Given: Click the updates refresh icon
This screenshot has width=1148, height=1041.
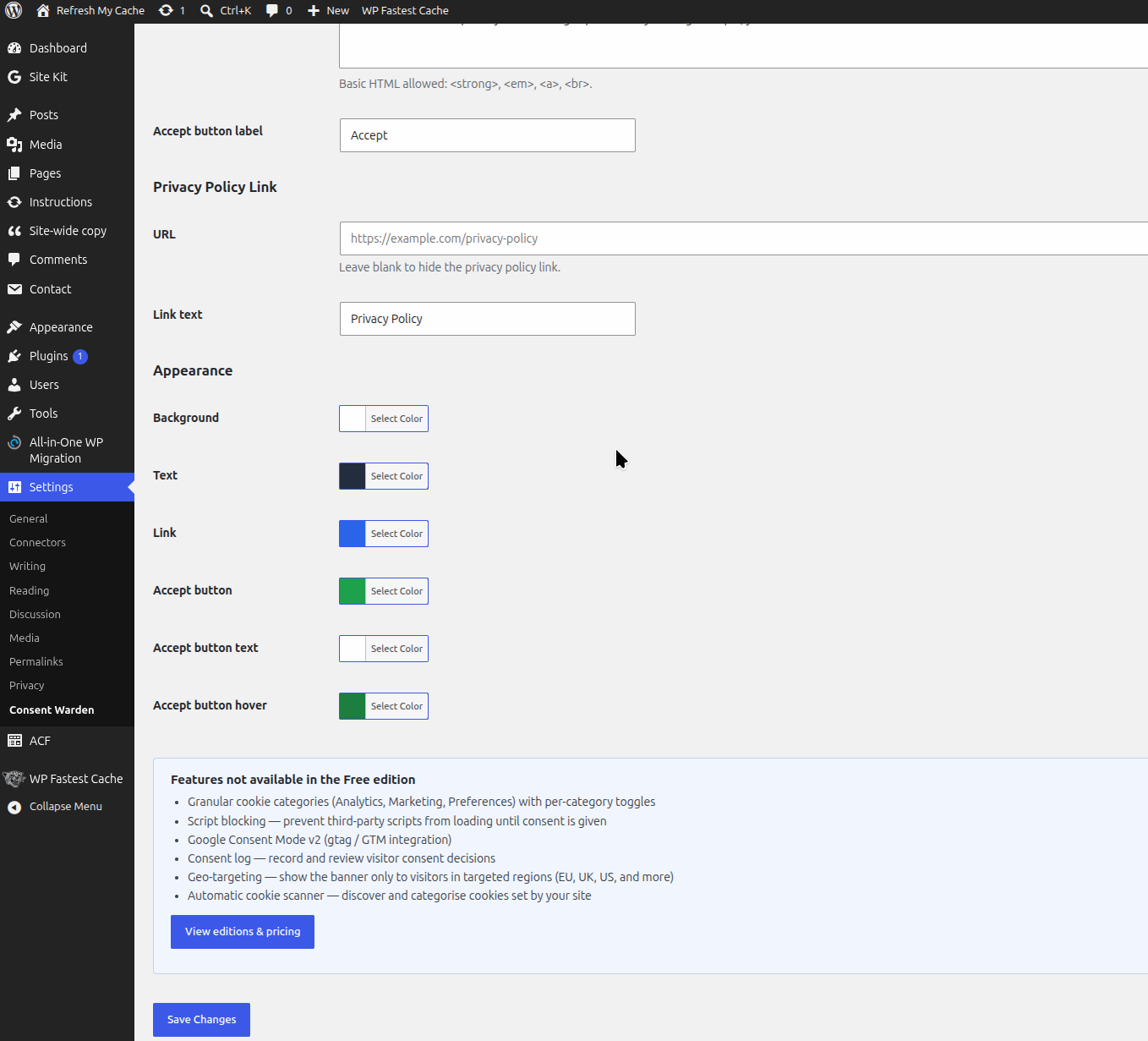Looking at the screenshot, I should (167, 10).
